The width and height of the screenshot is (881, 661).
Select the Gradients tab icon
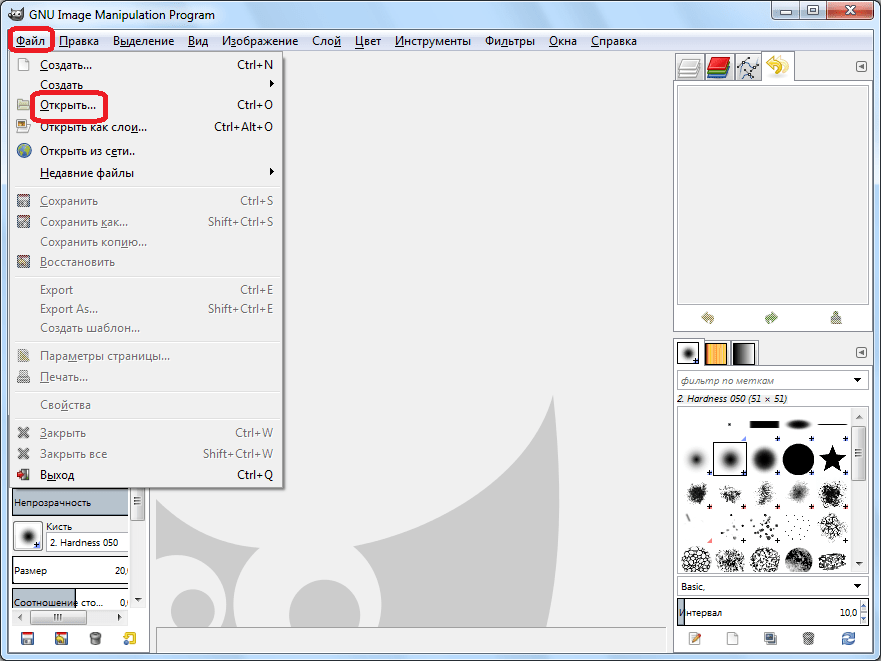pyautogui.click(x=744, y=353)
